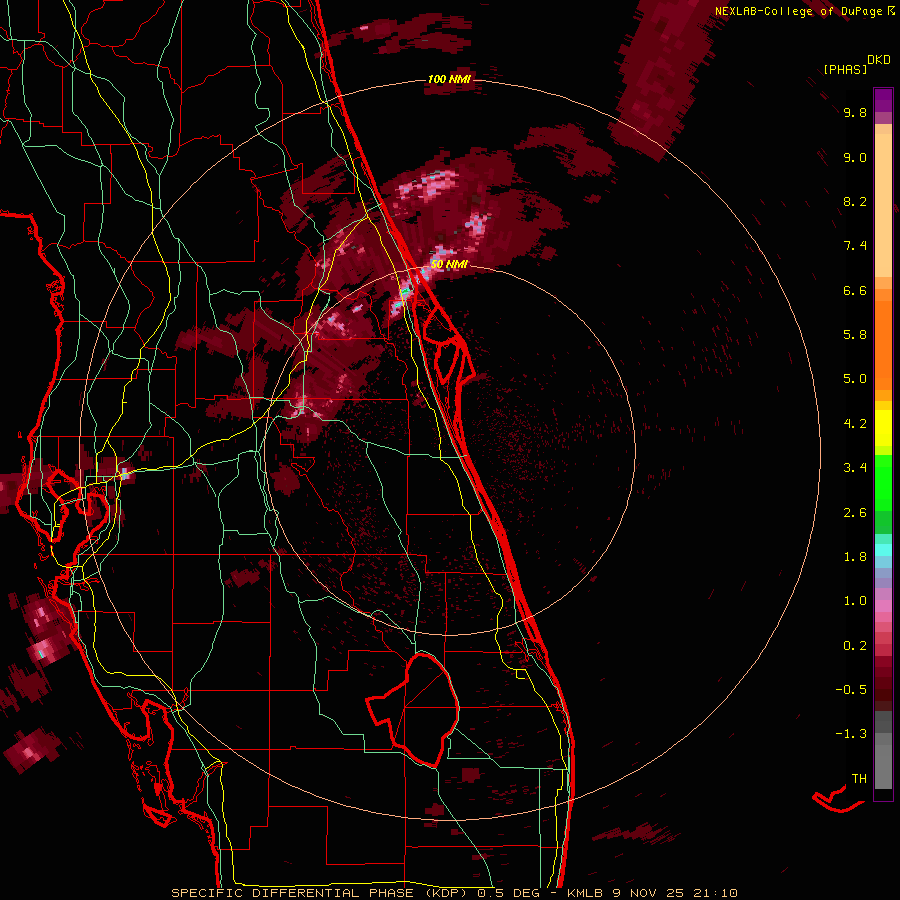Click the 5.8 value on the color scale
The height and width of the screenshot is (900, 900).
click(855, 335)
